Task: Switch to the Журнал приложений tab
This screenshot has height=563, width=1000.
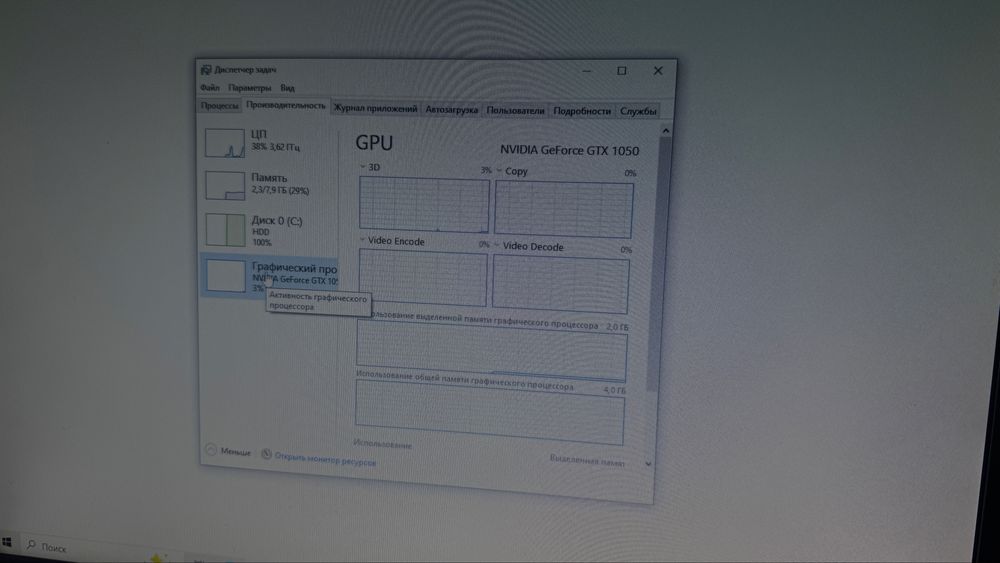Action: (376, 108)
